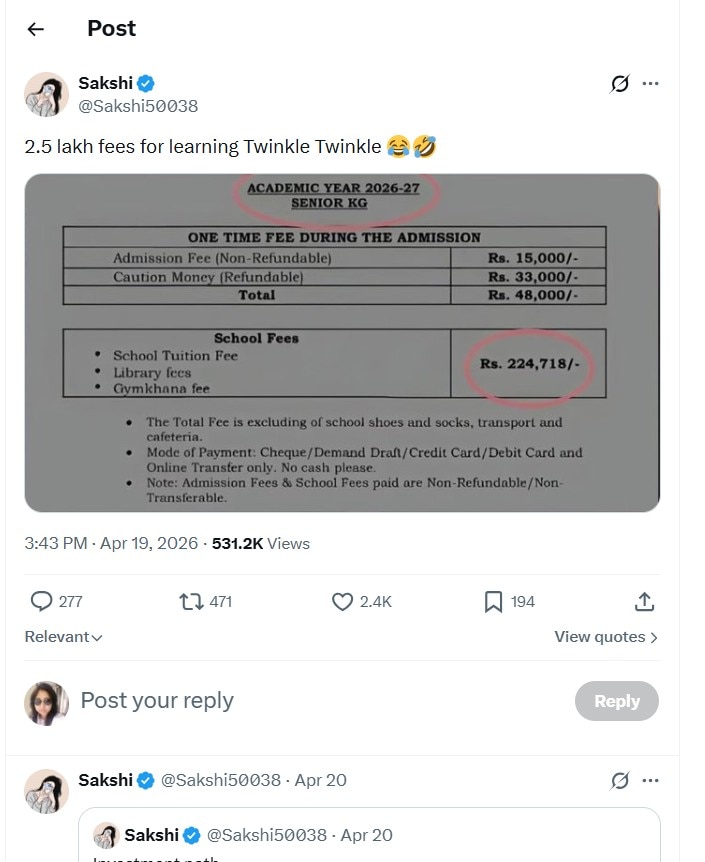
Task: Open the three-dot more menu on post
Action: click(651, 84)
